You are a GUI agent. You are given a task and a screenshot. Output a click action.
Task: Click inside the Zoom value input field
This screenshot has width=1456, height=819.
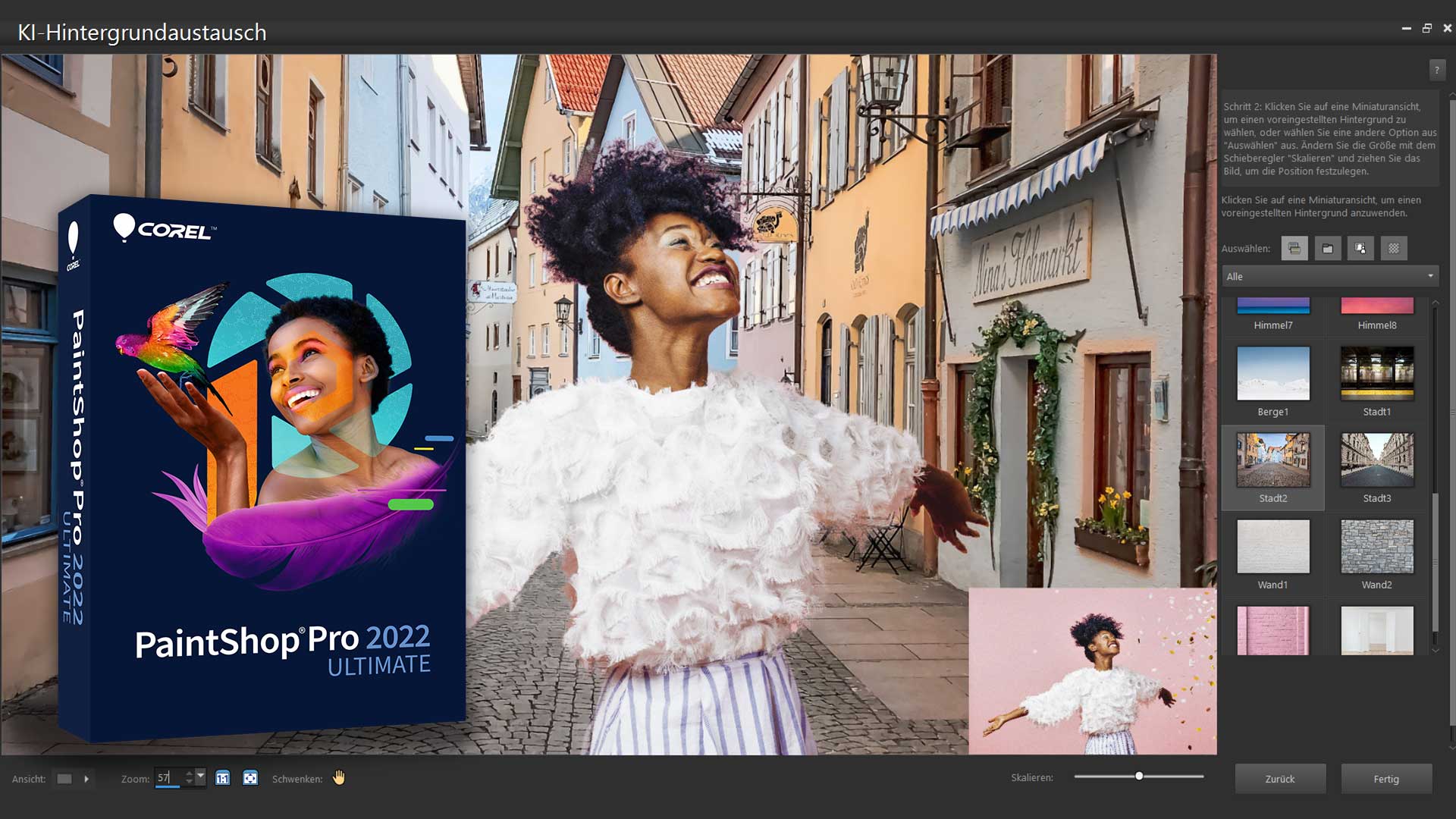[x=165, y=777]
